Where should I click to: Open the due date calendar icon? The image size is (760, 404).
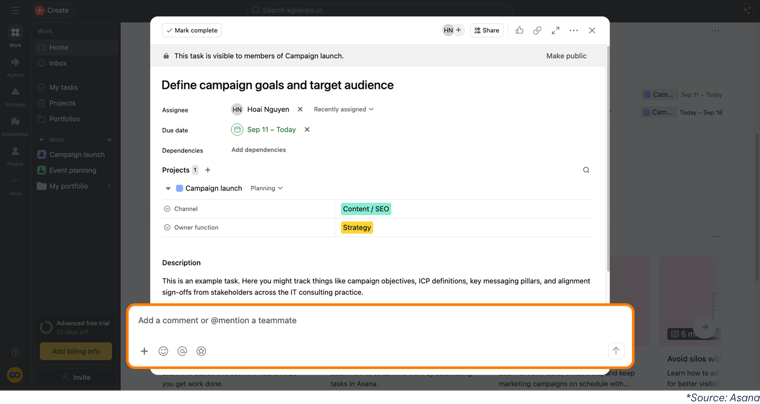coord(237,129)
